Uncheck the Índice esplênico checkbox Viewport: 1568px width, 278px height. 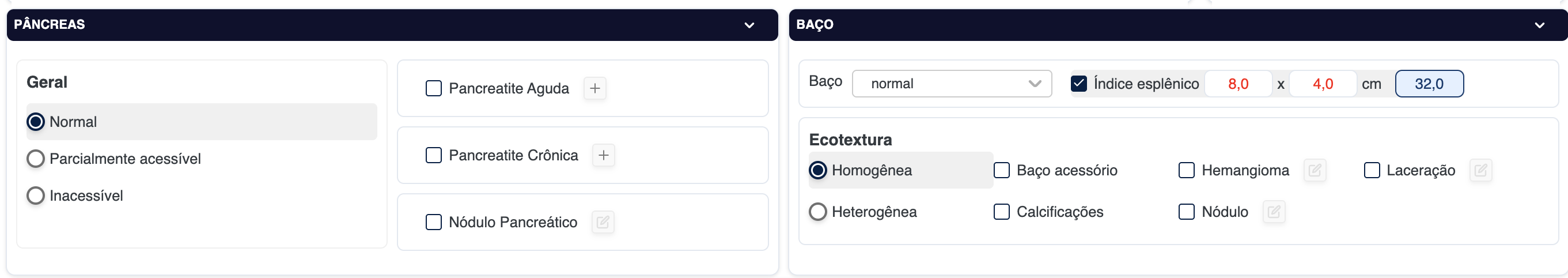click(1078, 84)
